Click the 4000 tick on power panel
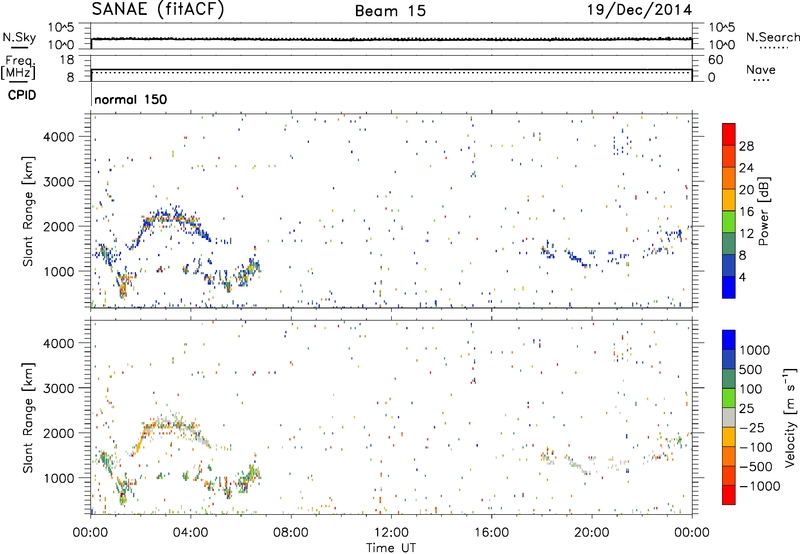Screen dimensions: 800x554 point(59,137)
